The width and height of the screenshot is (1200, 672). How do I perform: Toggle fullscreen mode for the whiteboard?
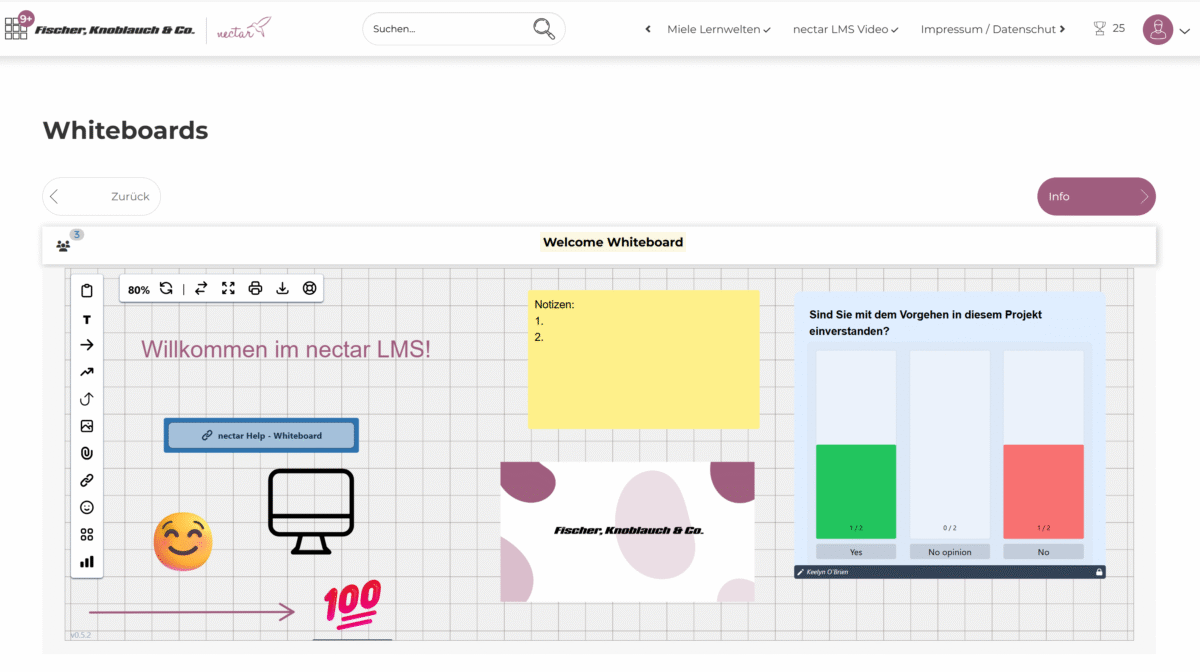click(x=228, y=289)
